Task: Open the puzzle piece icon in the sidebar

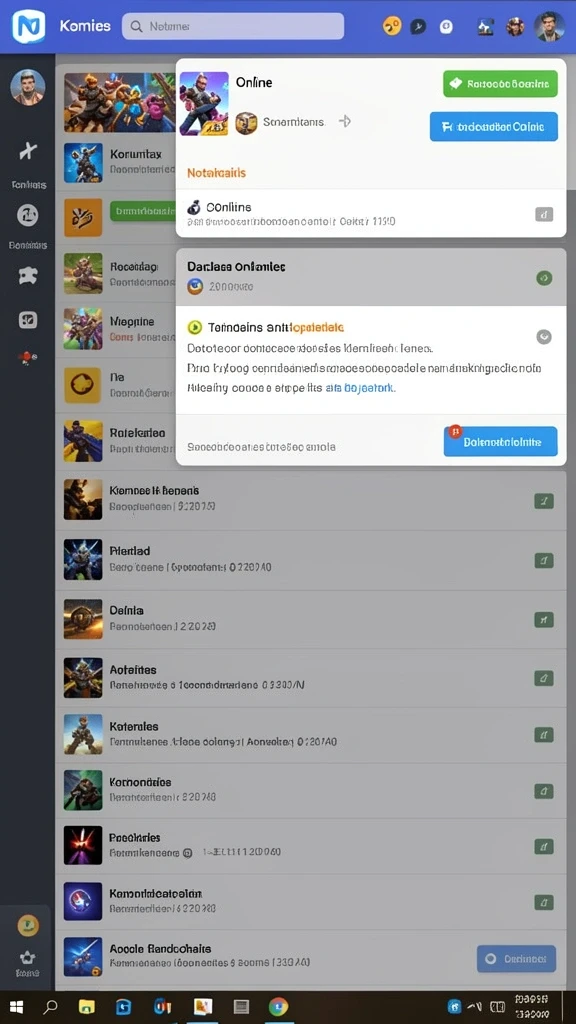Action: pos(27,276)
